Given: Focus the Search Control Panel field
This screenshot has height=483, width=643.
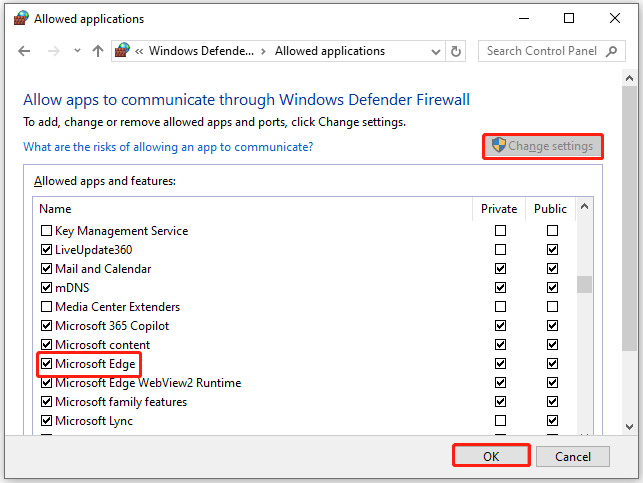Looking at the screenshot, I should [552, 51].
